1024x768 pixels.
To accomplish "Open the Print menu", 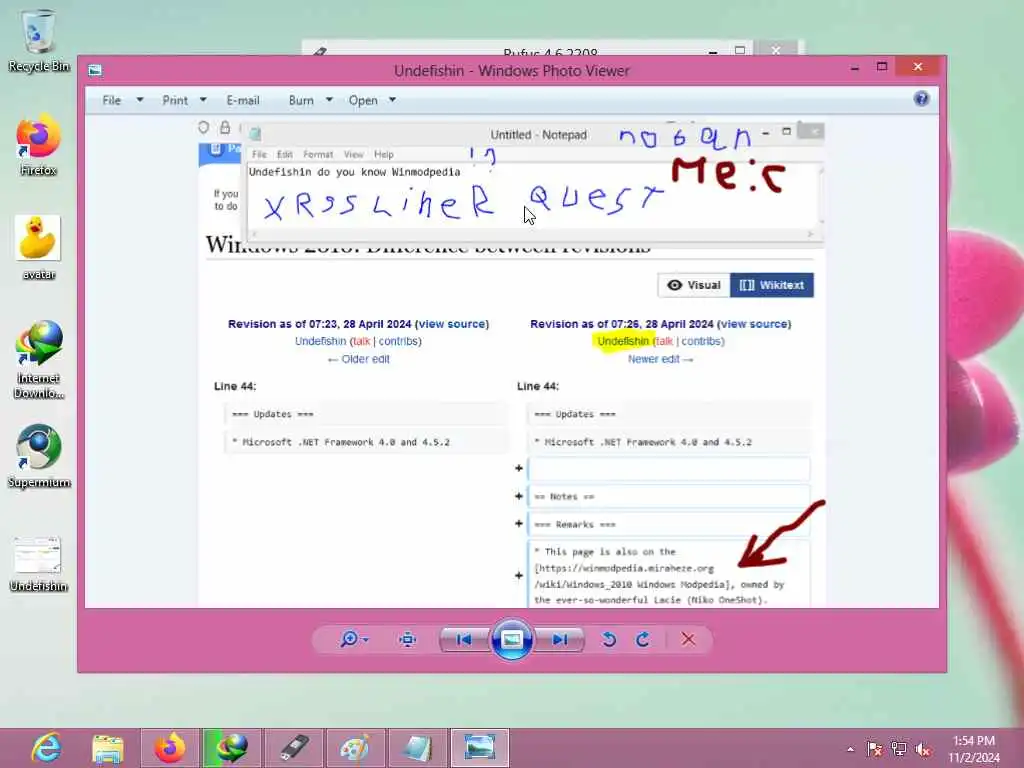I will coord(175,101).
